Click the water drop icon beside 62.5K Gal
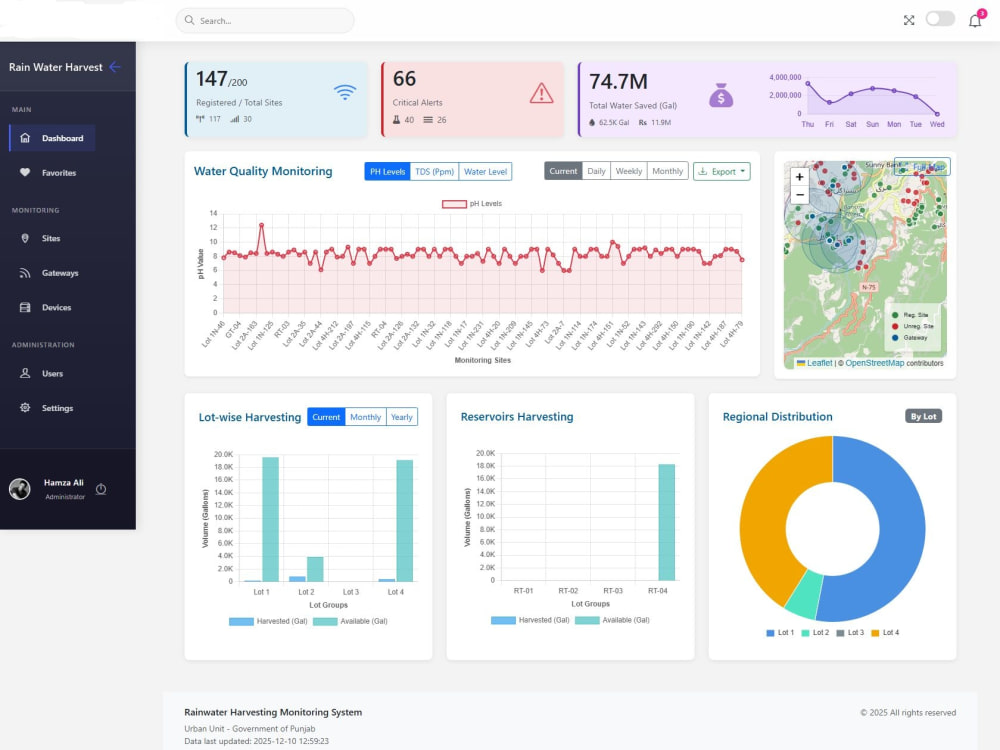This screenshot has height=750, width=1000. coord(592,122)
